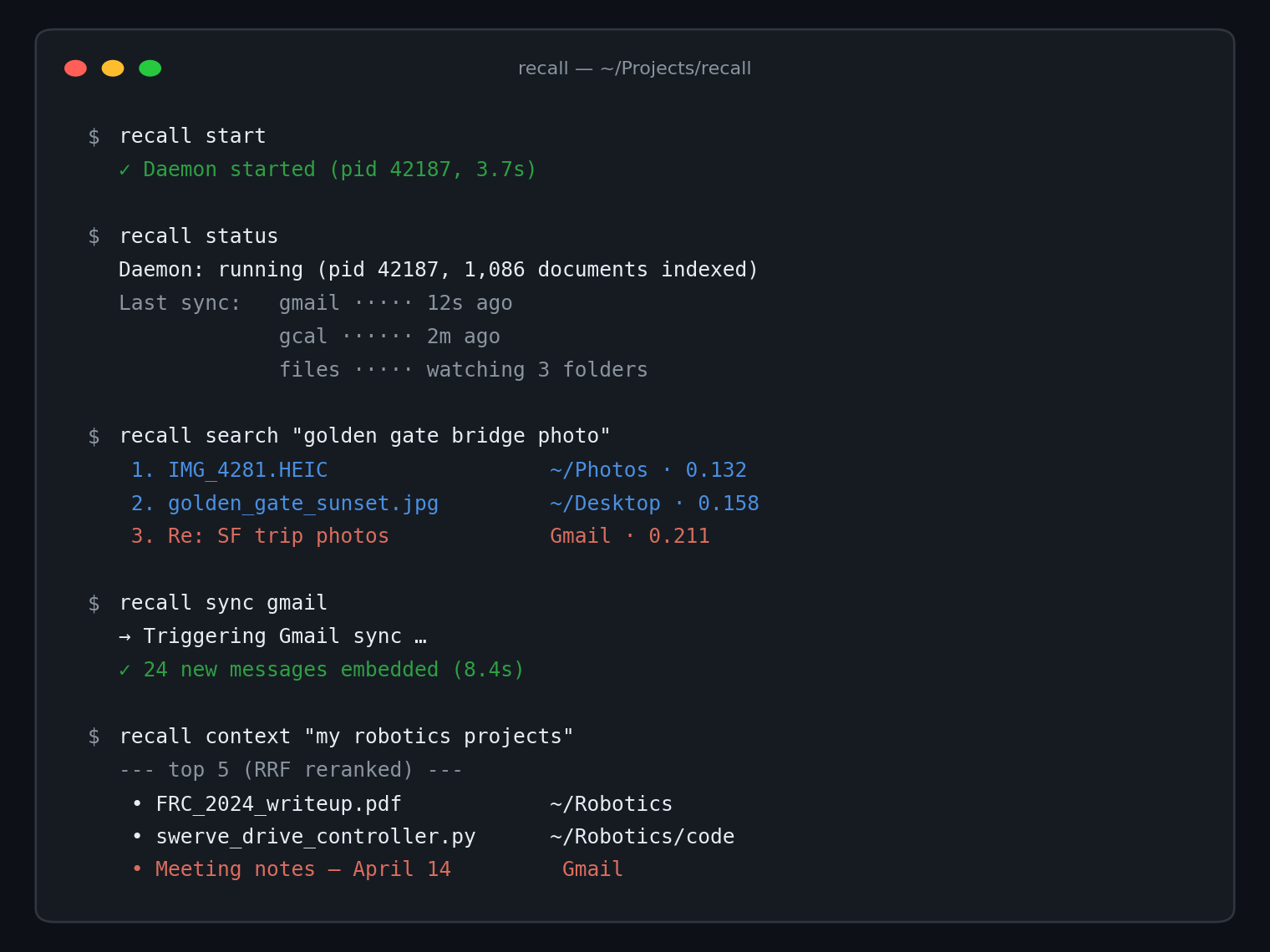
Task: Click the 'files watching 3 folders' line
Action: pos(463,370)
